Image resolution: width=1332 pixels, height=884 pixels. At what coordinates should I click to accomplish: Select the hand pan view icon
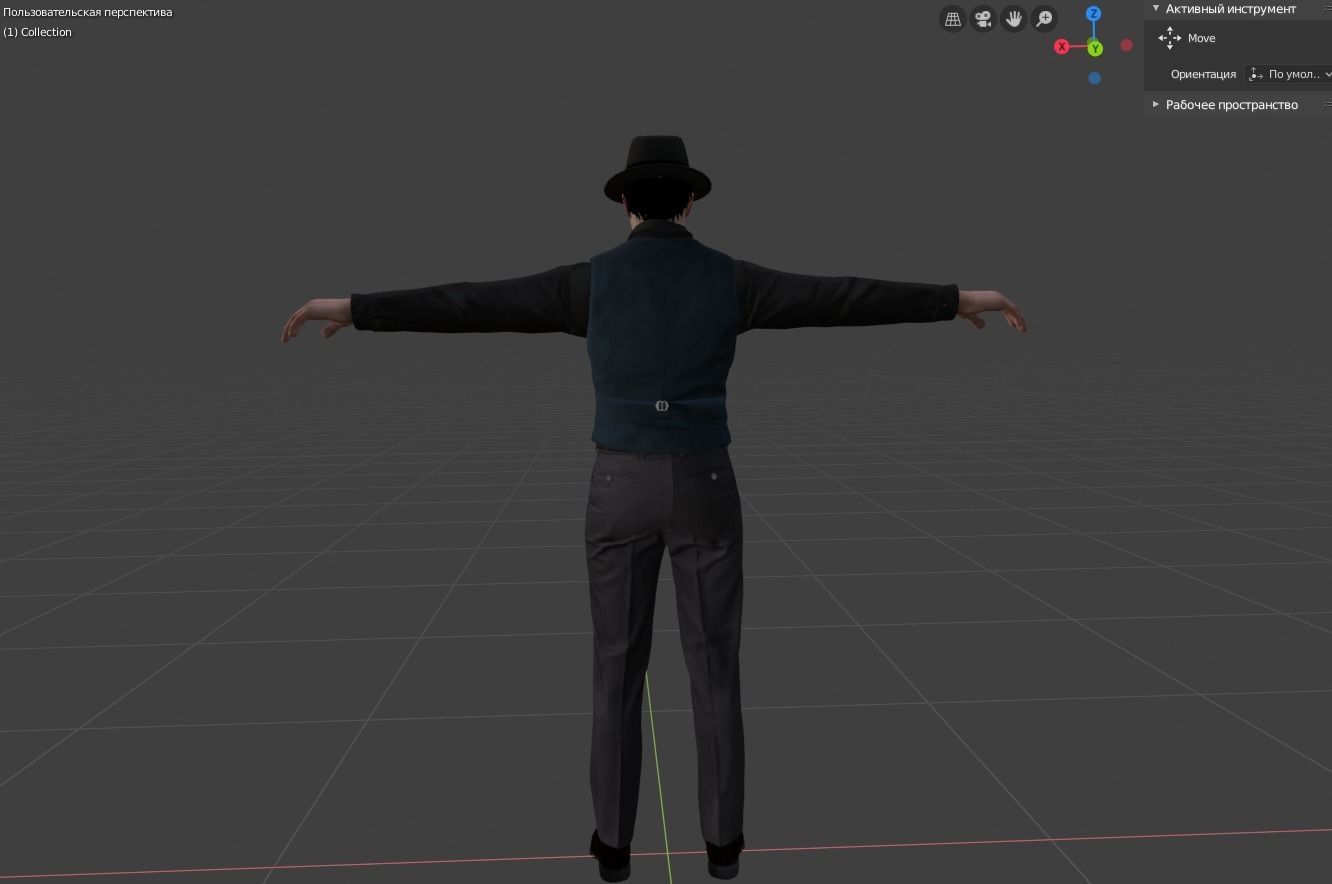(x=1014, y=19)
